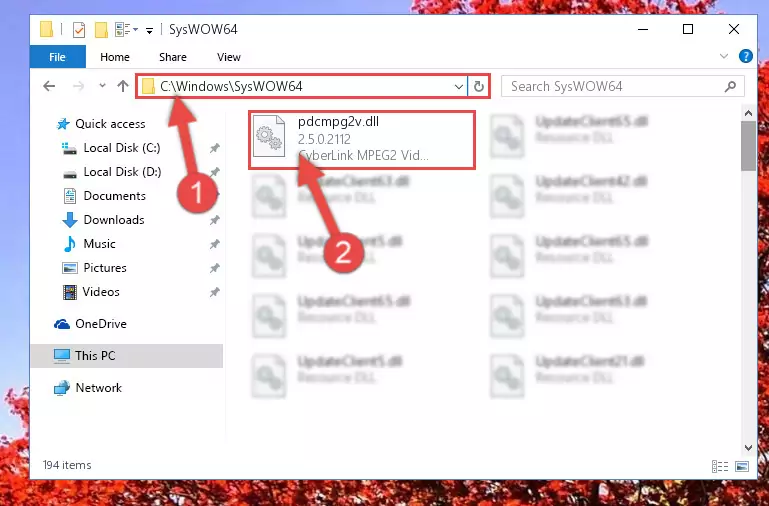Maximize the SysWOW64 window
Screen dimensions: 769x506
click(688, 29)
